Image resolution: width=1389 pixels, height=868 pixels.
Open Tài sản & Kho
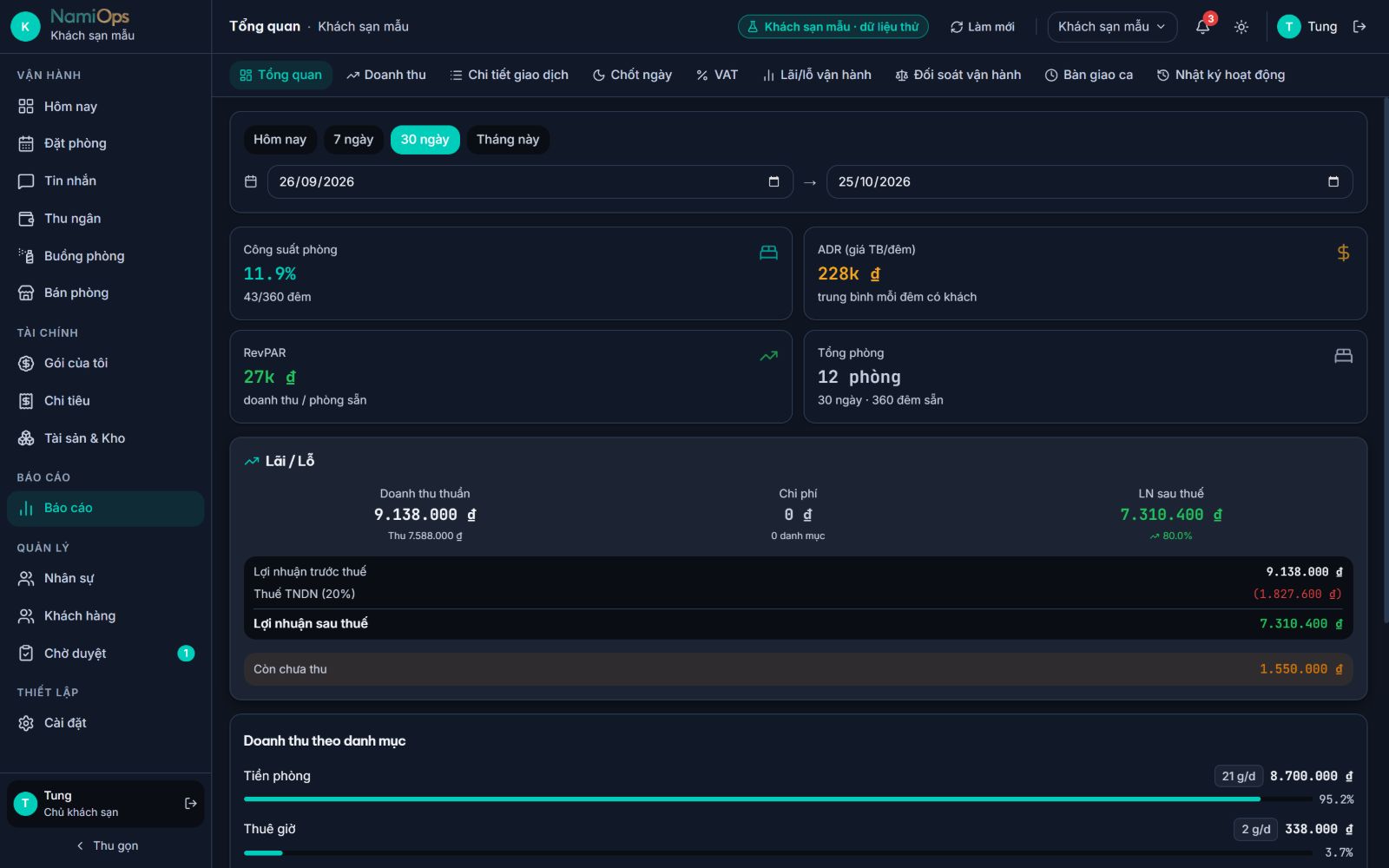coord(105,438)
